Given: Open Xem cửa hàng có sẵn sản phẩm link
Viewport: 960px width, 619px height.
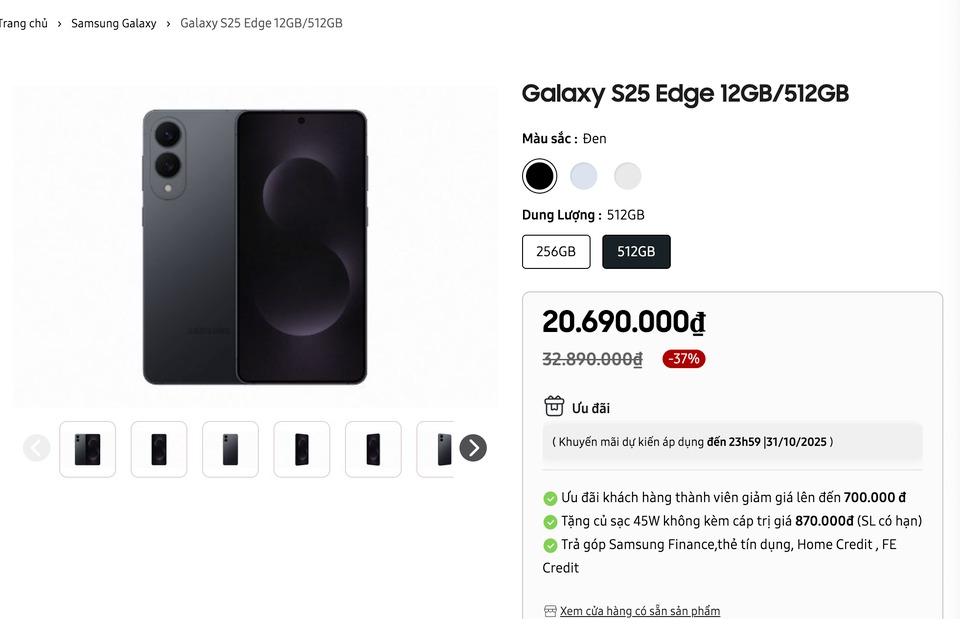Looking at the screenshot, I should (639, 611).
